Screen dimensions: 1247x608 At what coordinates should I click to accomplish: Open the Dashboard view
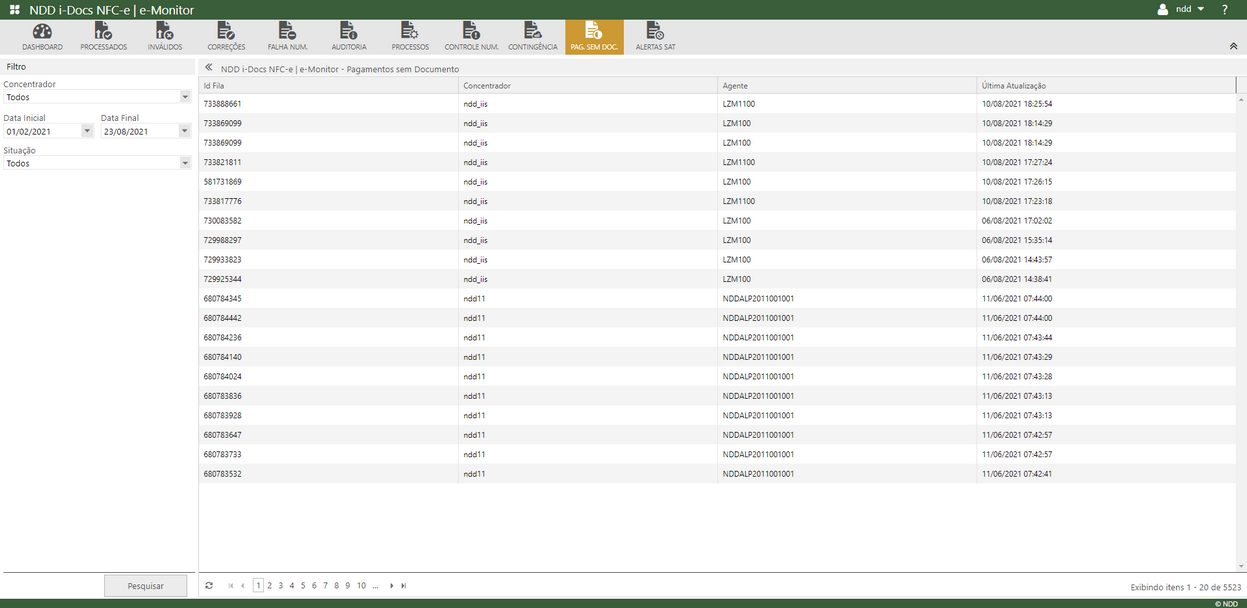click(42, 37)
